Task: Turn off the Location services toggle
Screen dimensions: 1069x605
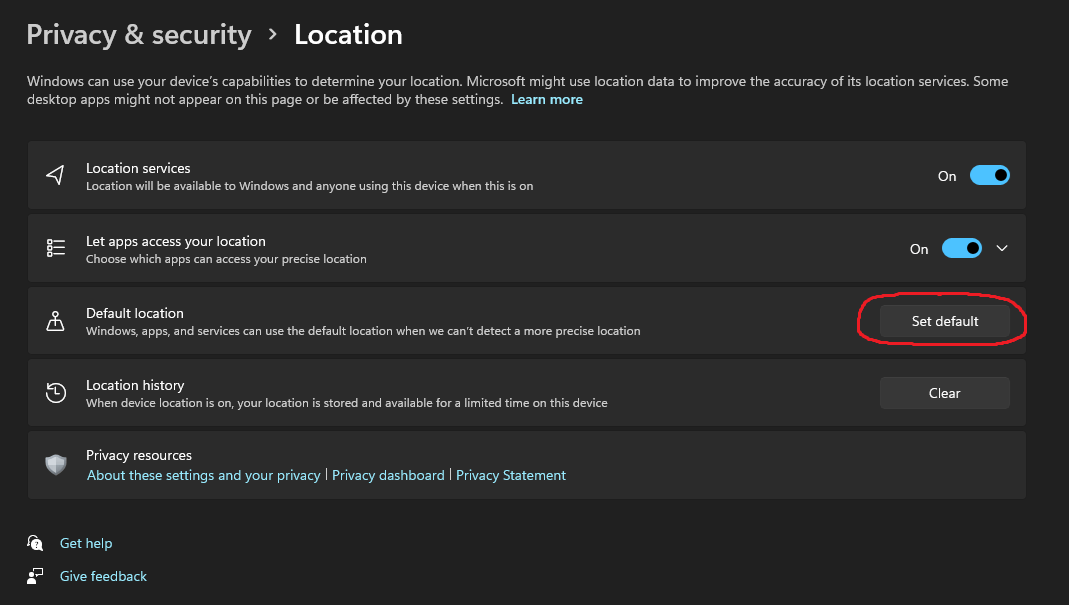Action: click(989, 175)
